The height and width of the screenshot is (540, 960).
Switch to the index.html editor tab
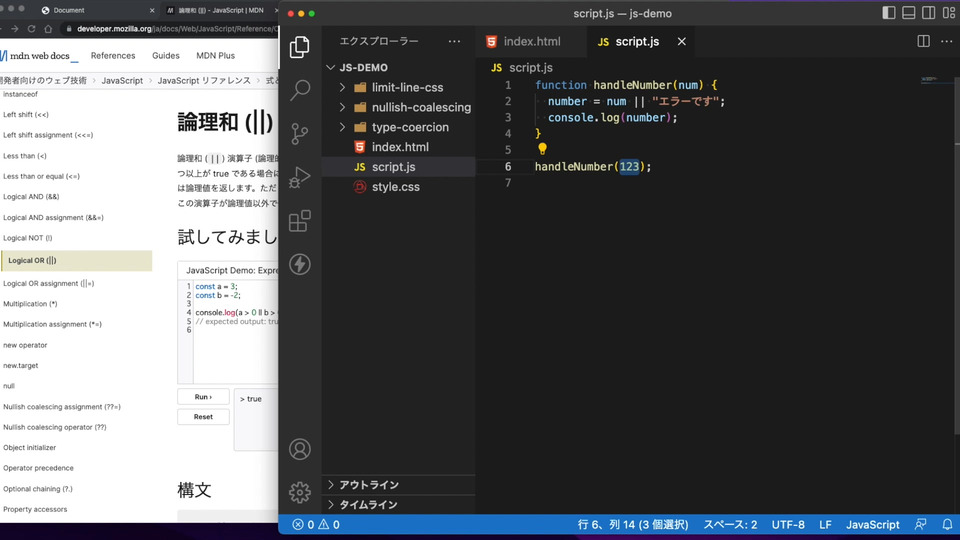pos(530,42)
